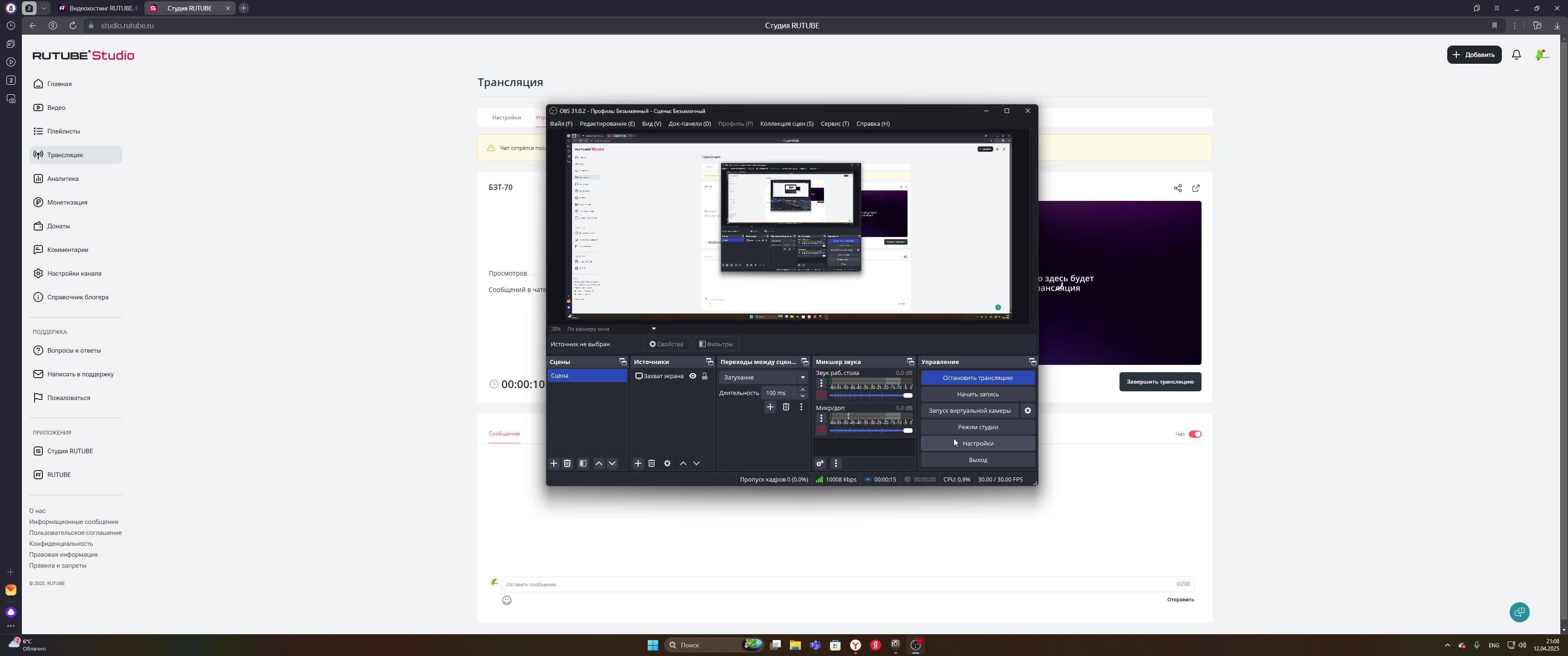Click Начать запись button

978,395
